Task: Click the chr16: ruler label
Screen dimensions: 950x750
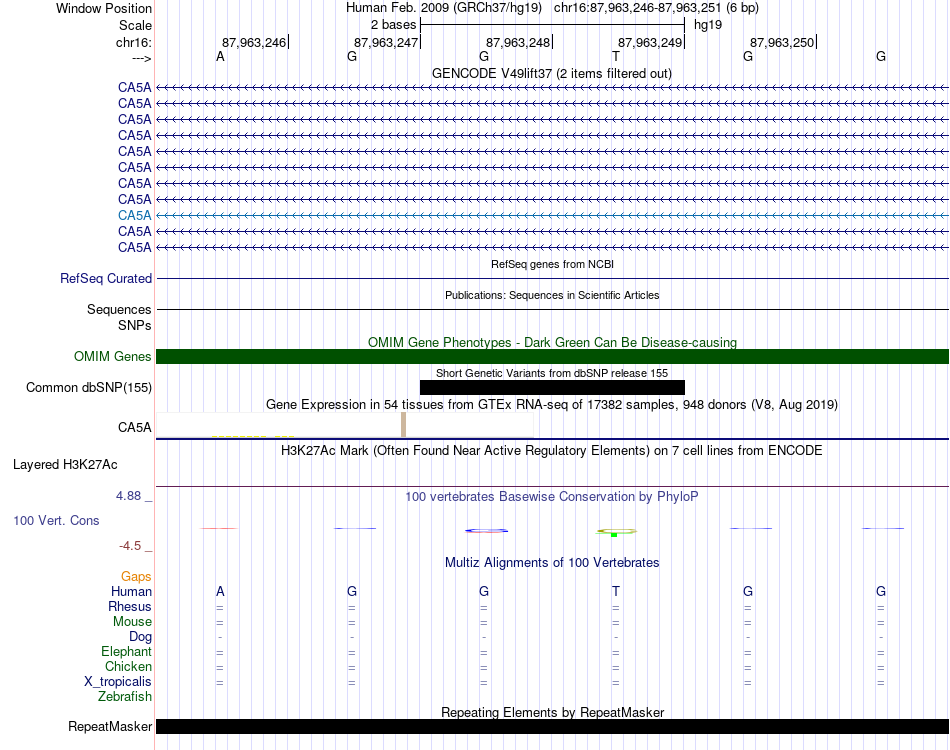Action: (x=133, y=42)
